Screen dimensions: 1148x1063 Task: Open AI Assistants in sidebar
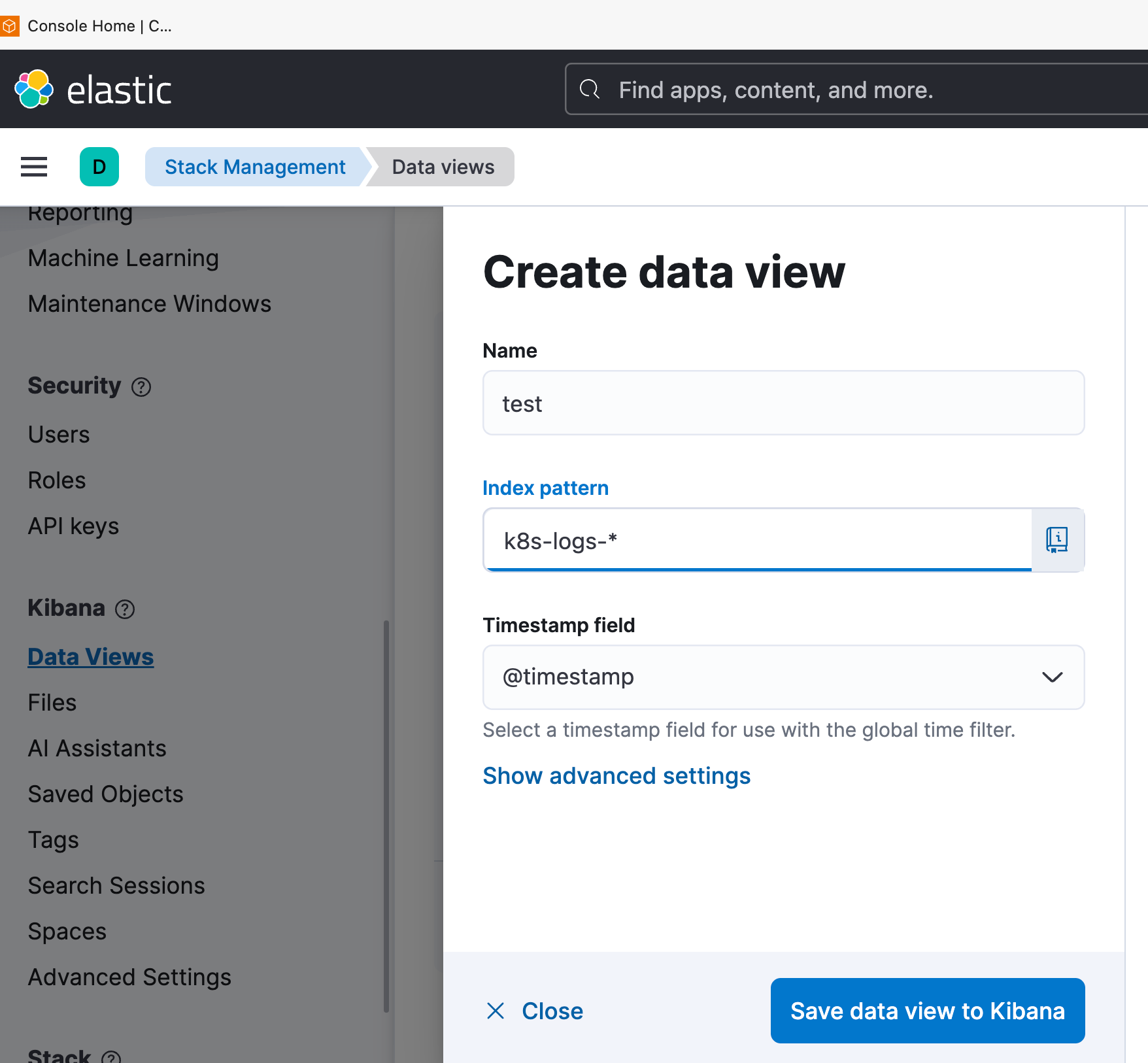[x=97, y=749]
